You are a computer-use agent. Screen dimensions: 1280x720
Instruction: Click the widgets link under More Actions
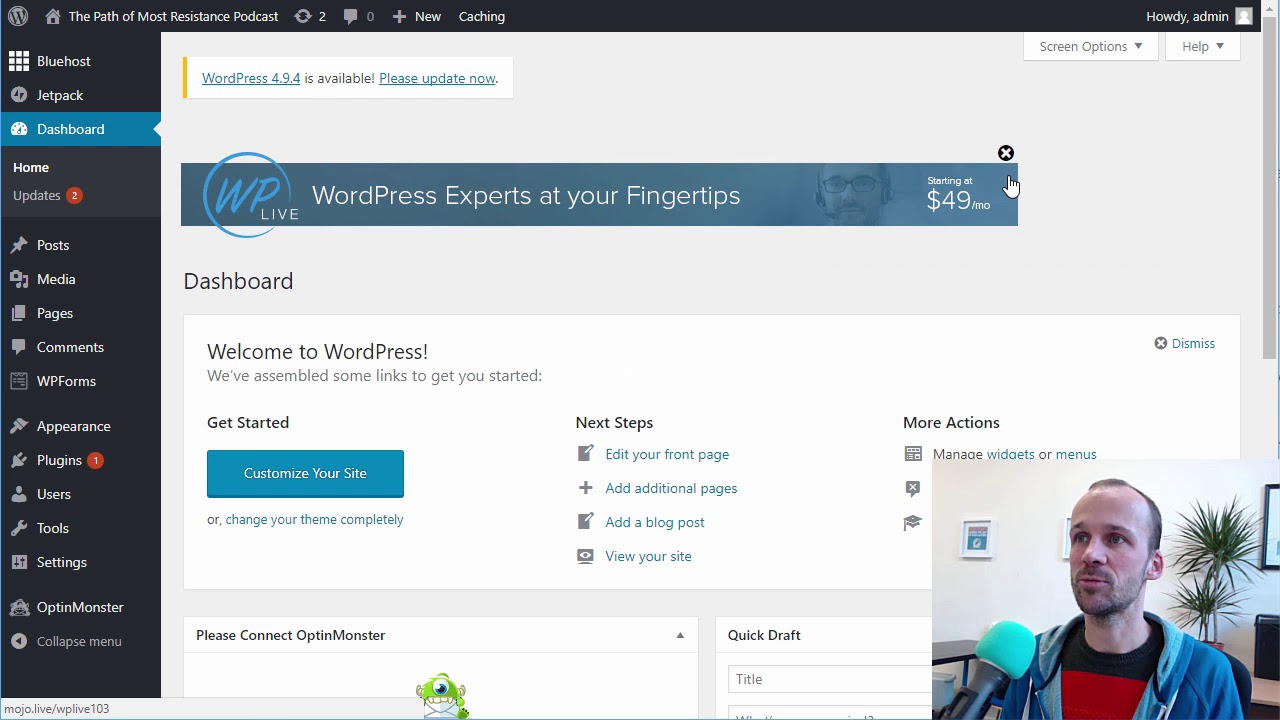point(1010,454)
